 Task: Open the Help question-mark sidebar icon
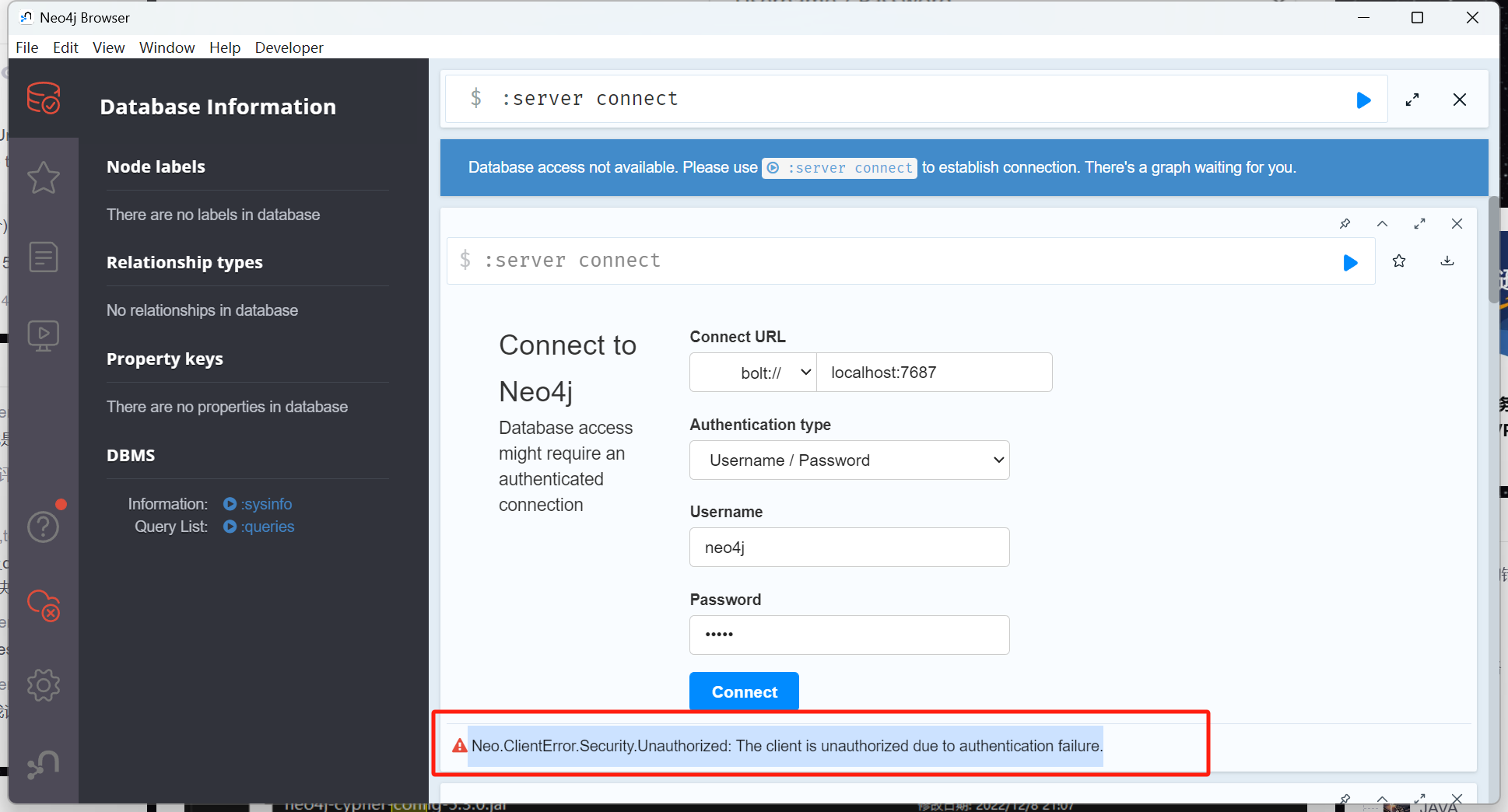pos(44,527)
